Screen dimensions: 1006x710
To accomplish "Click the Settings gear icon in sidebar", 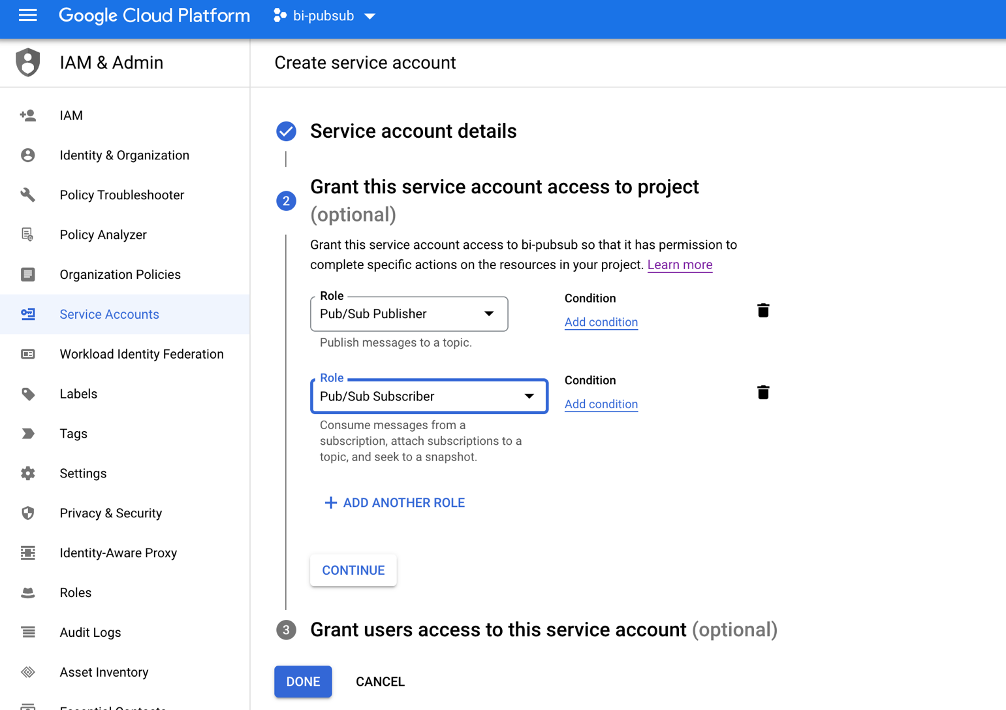I will 28,474.
